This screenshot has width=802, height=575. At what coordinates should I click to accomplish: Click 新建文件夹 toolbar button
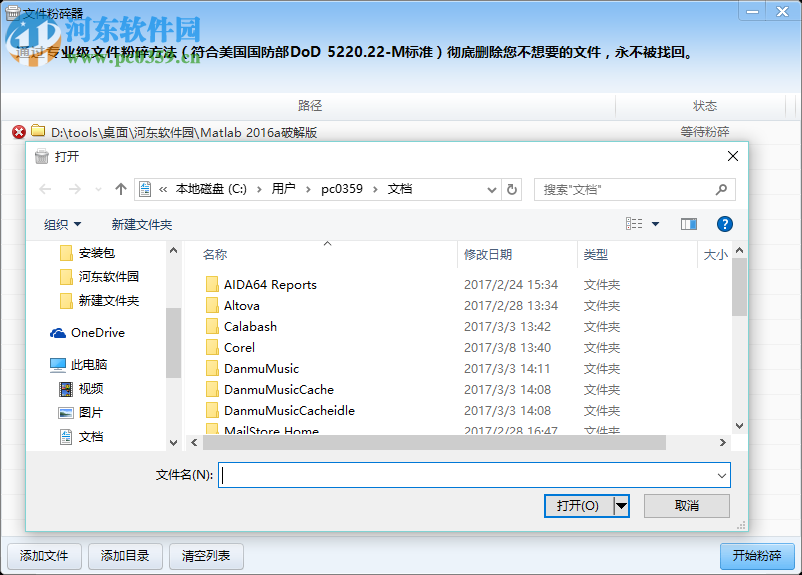142,224
